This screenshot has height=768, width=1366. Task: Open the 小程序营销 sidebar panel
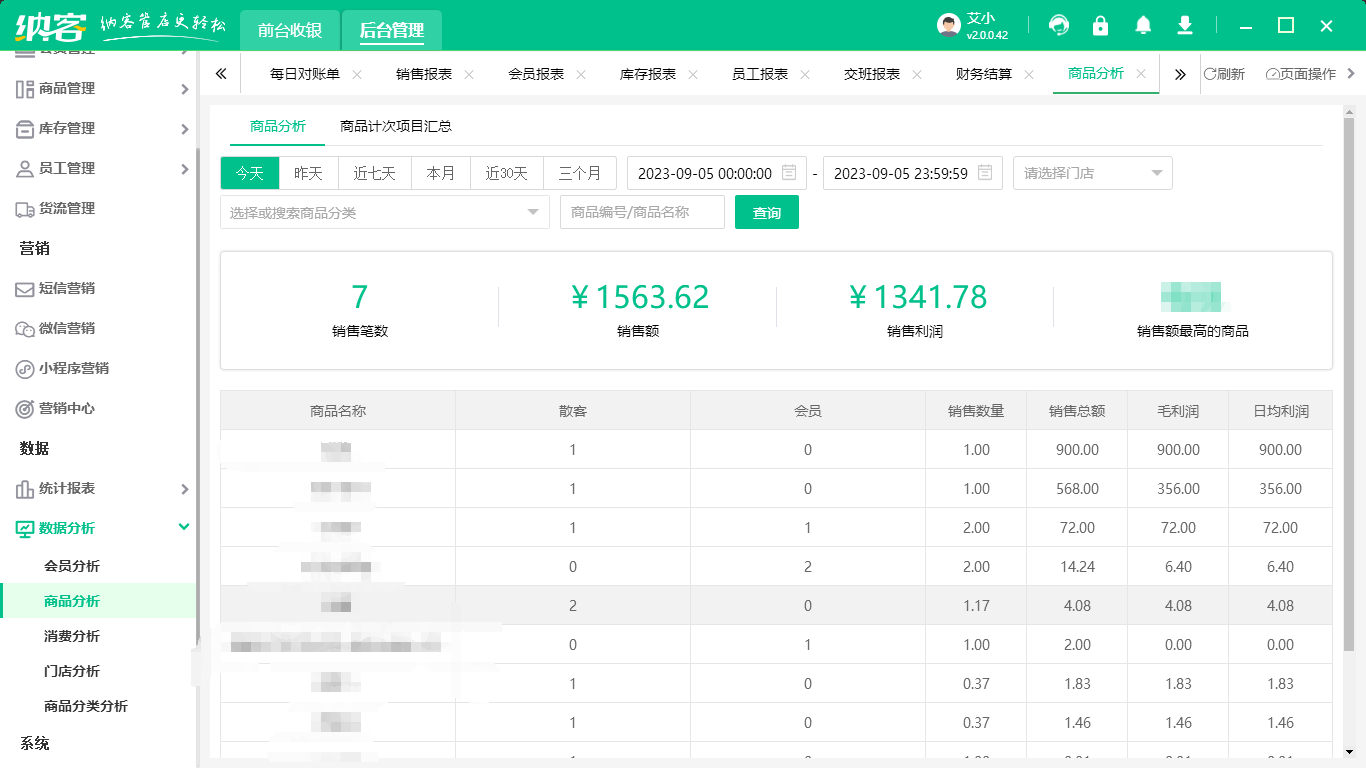coord(69,369)
